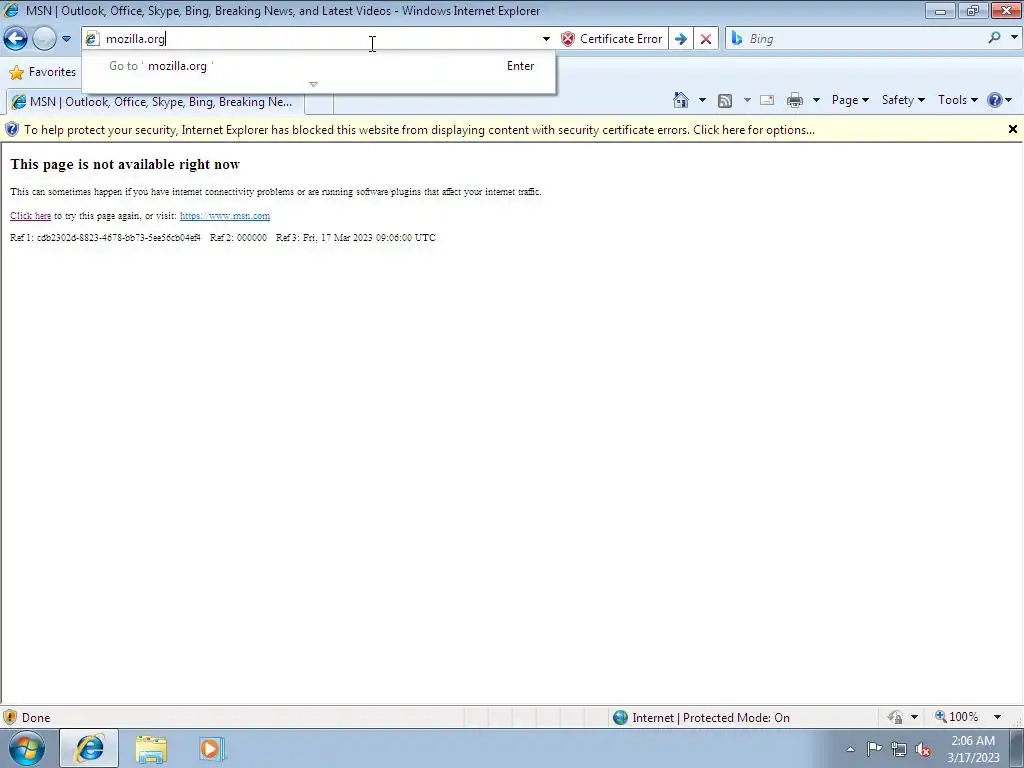Click the red Stop loading X
Screen dimensions: 1024x768
point(706,39)
